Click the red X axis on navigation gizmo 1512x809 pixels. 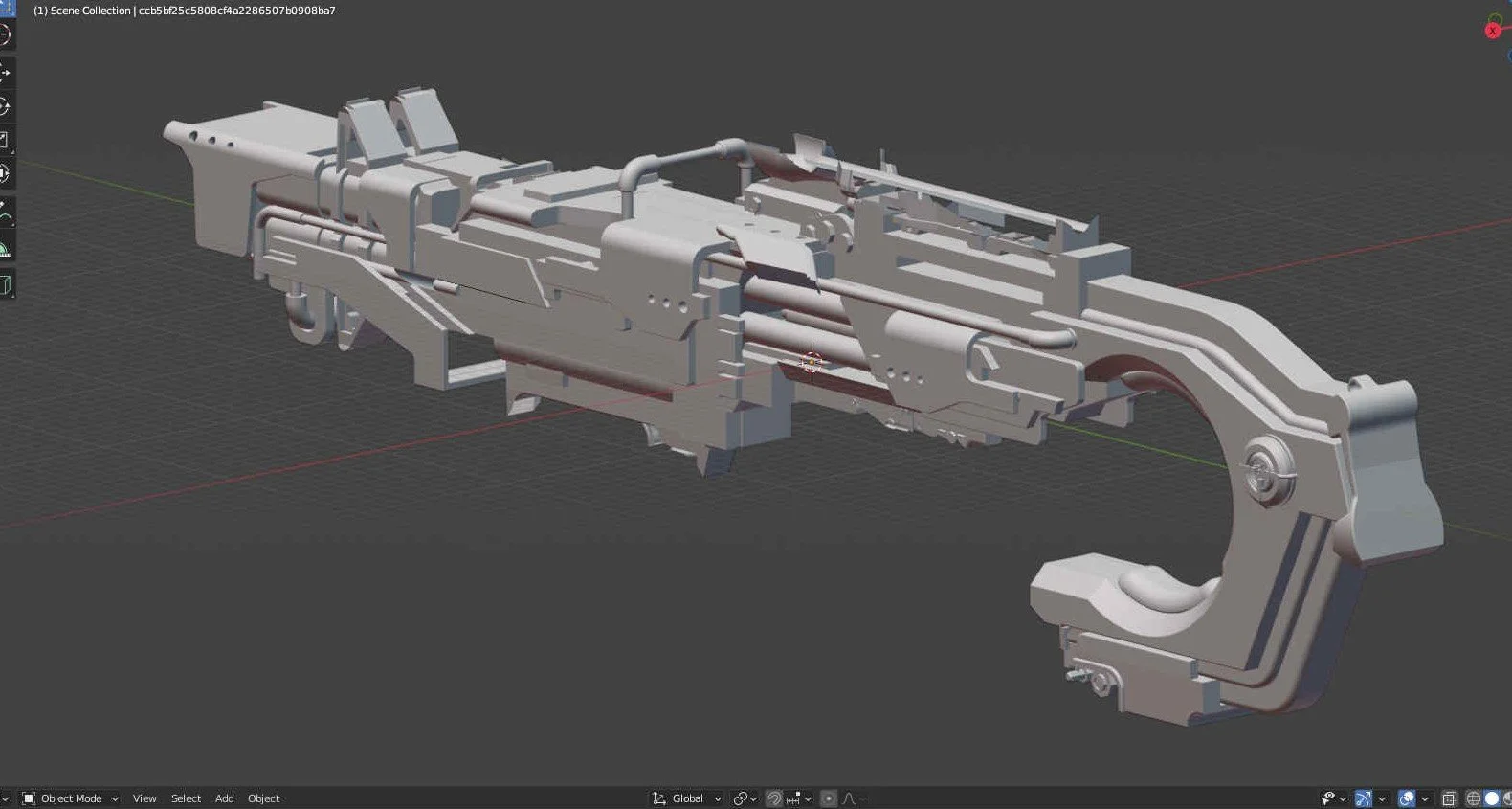click(x=1492, y=31)
